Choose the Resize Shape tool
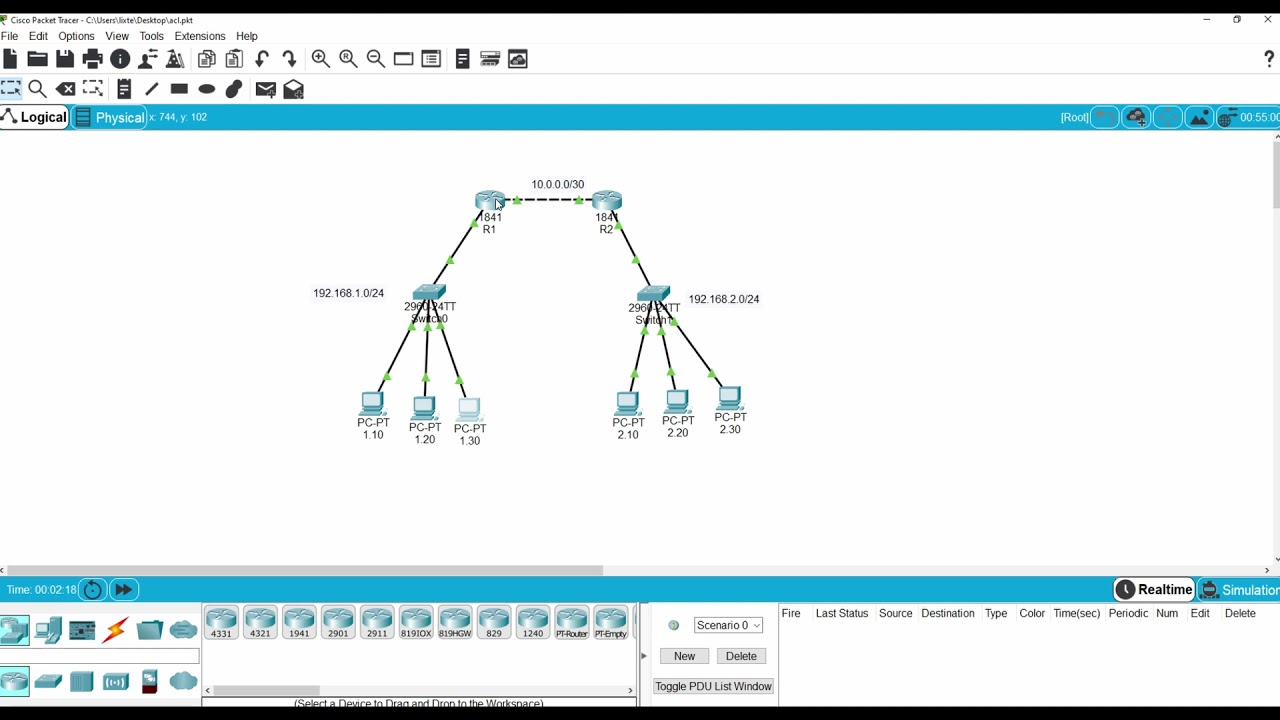This screenshot has height=720, width=1280. pyautogui.click(x=93, y=89)
